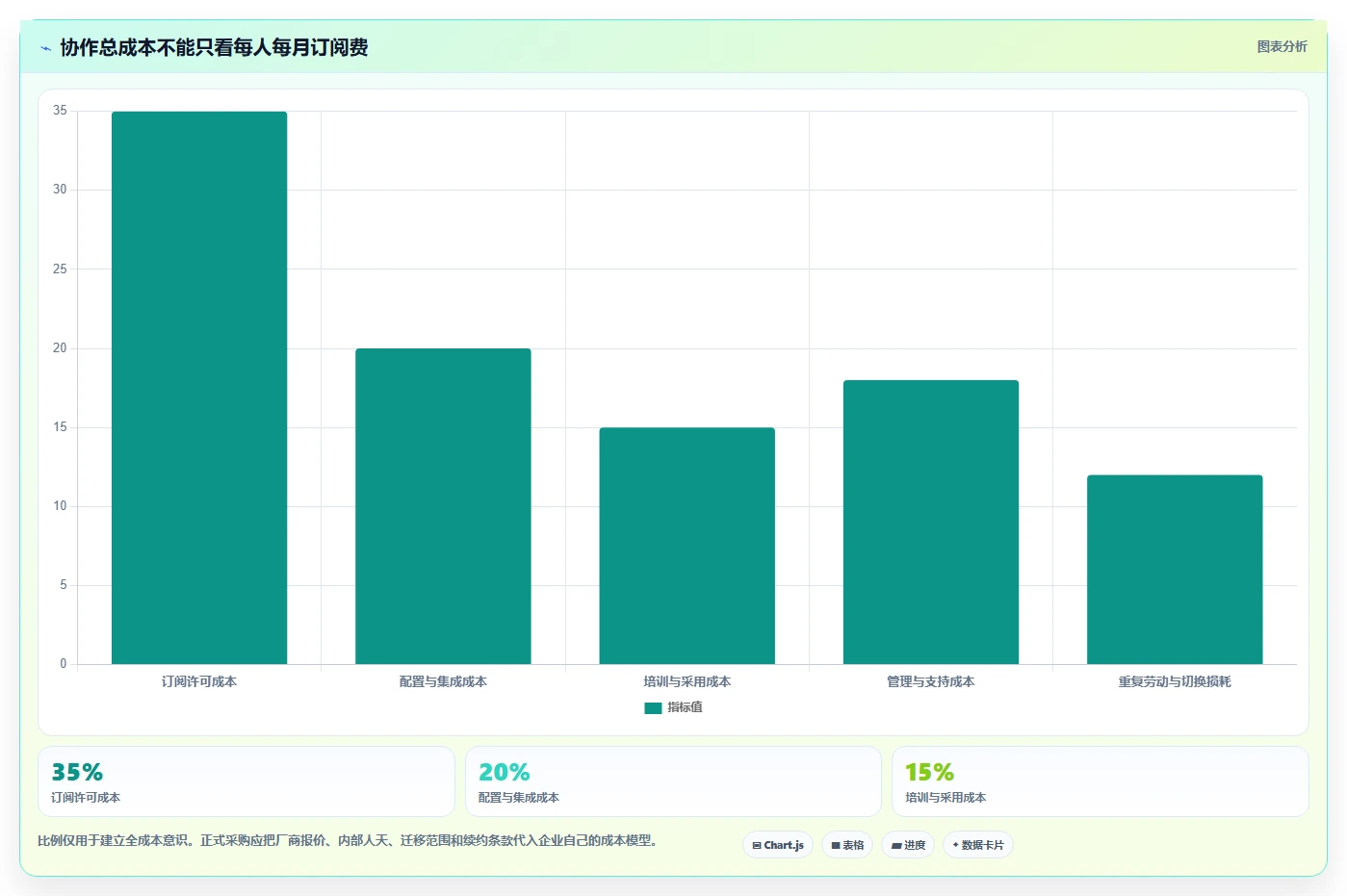Viewport: 1347px width, 896px height.
Task: Select the 培训与采用成本 bar
Action: pos(686,546)
